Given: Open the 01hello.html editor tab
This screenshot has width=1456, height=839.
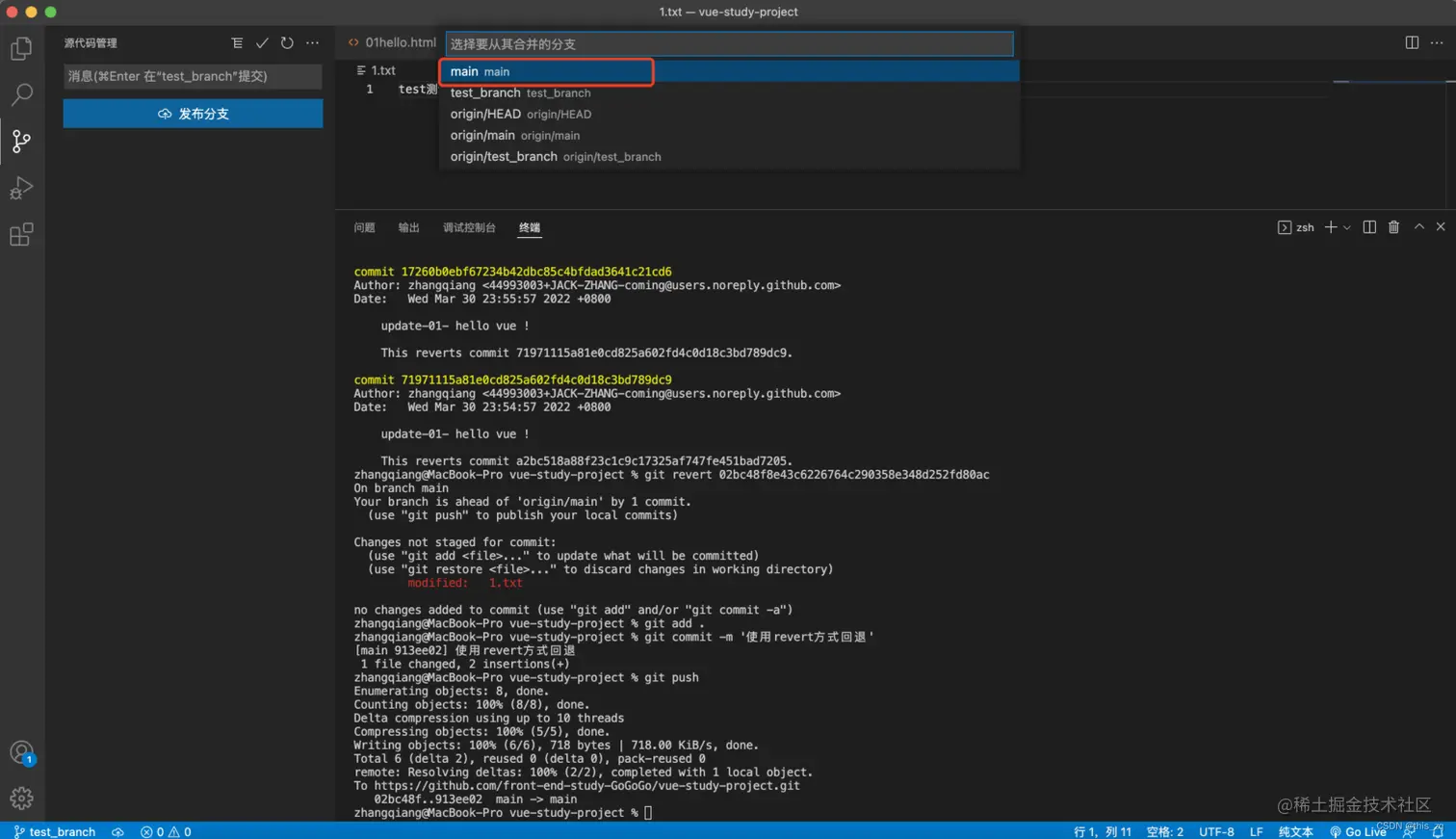Looking at the screenshot, I should tap(392, 42).
